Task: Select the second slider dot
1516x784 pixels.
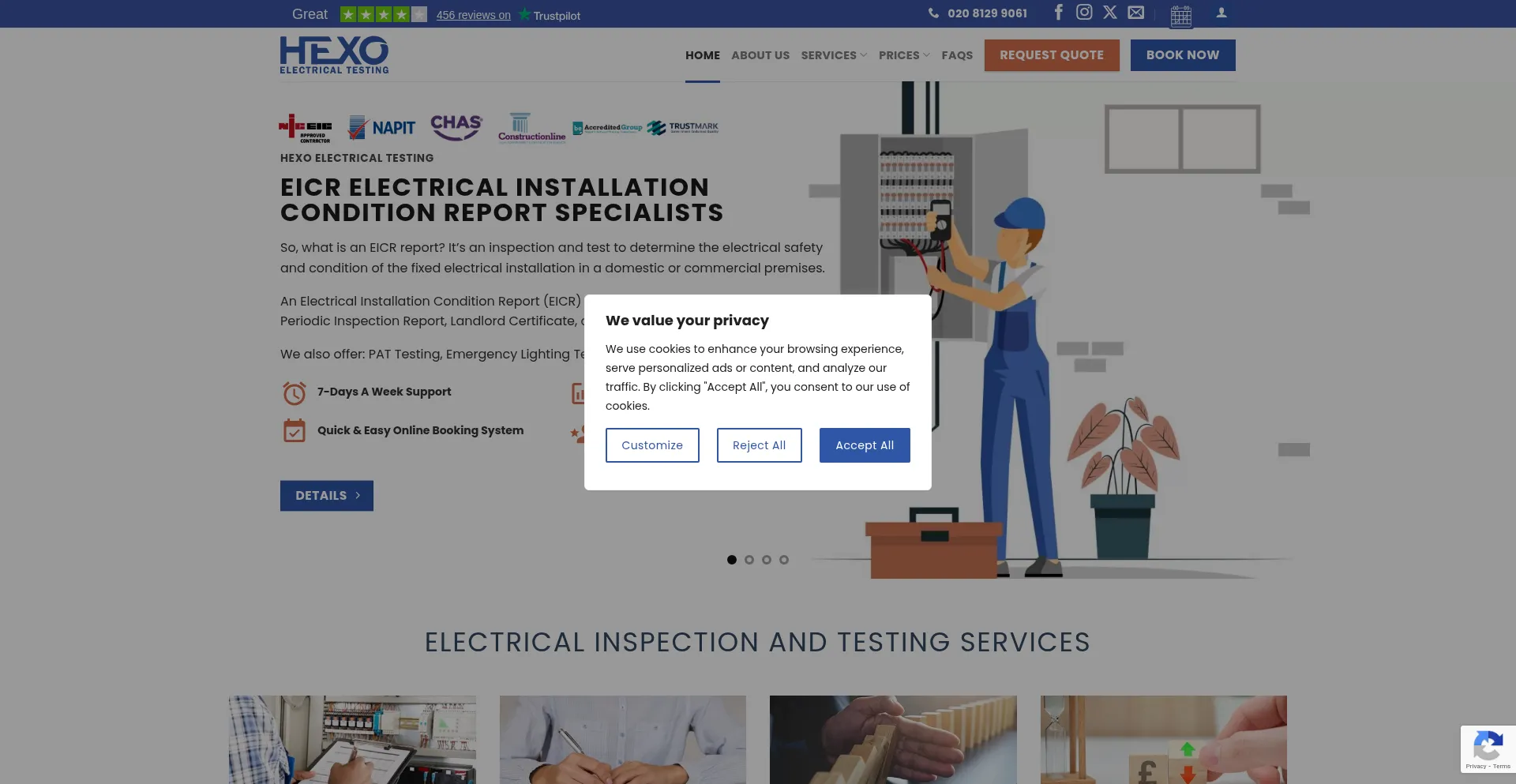Action: tap(749, 560)
